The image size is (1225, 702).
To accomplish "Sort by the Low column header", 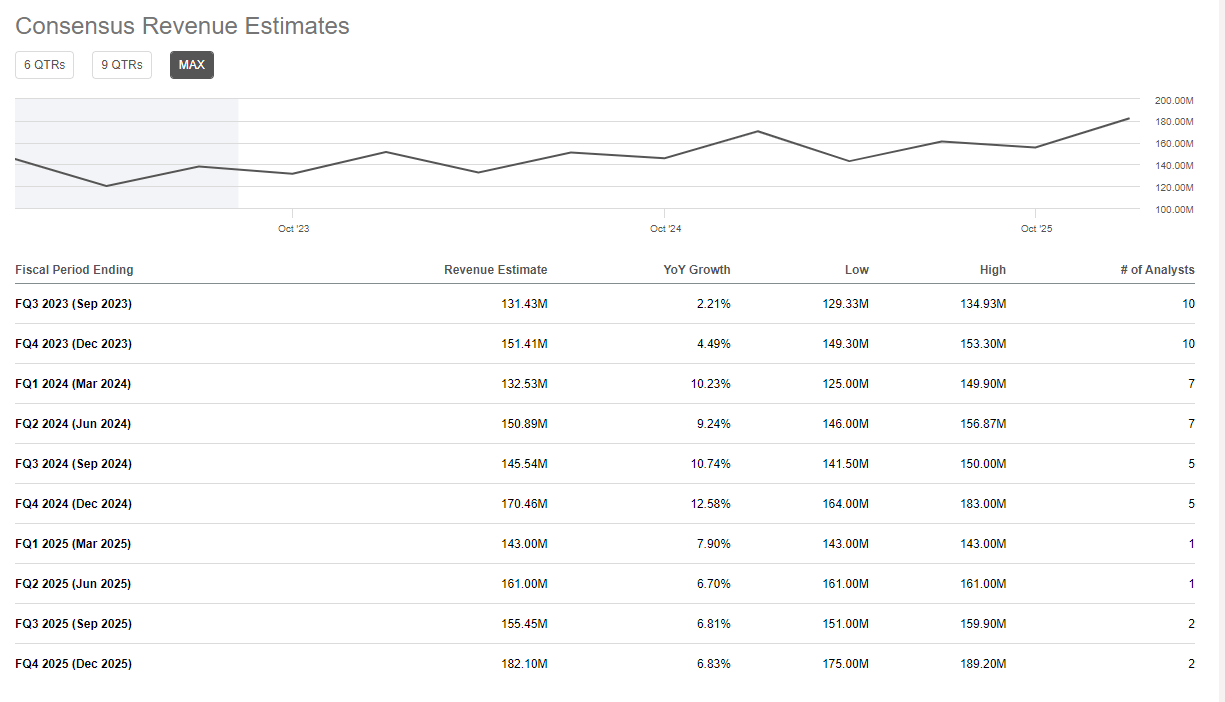I will tap(857, 270).
